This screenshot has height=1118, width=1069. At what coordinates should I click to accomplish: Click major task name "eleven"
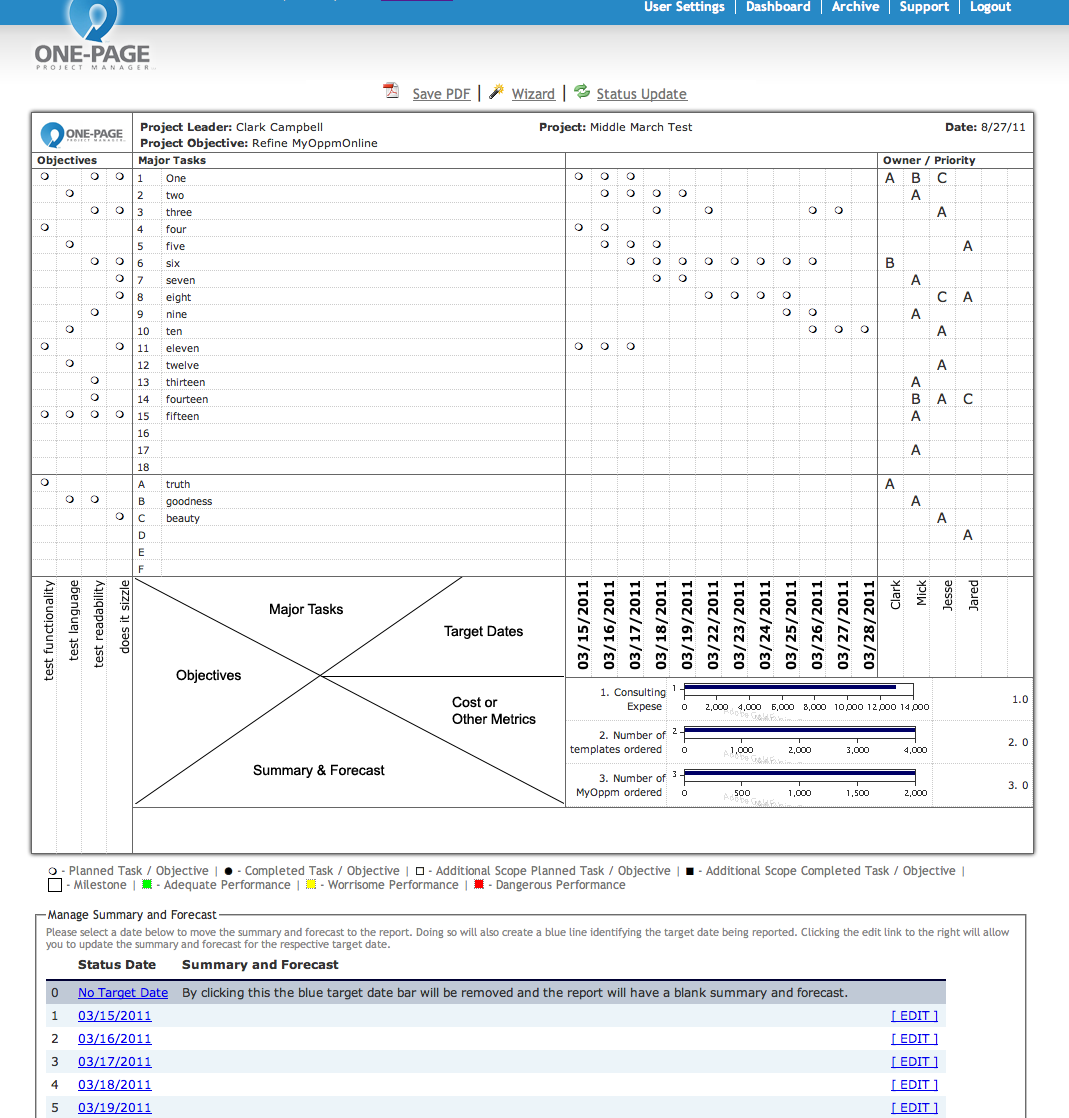coord(183,348)
